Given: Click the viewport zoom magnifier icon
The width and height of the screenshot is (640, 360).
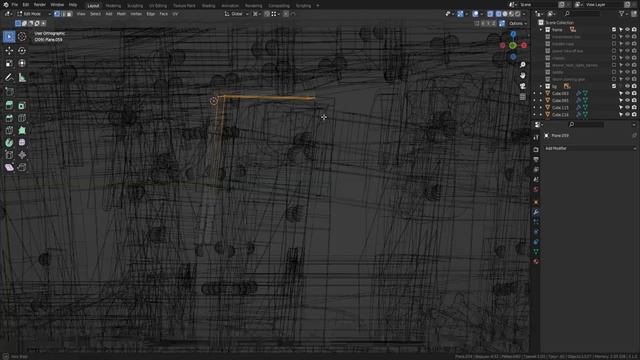Looking at the screenshot, I should pyautogui.click(x=522, y=65).
